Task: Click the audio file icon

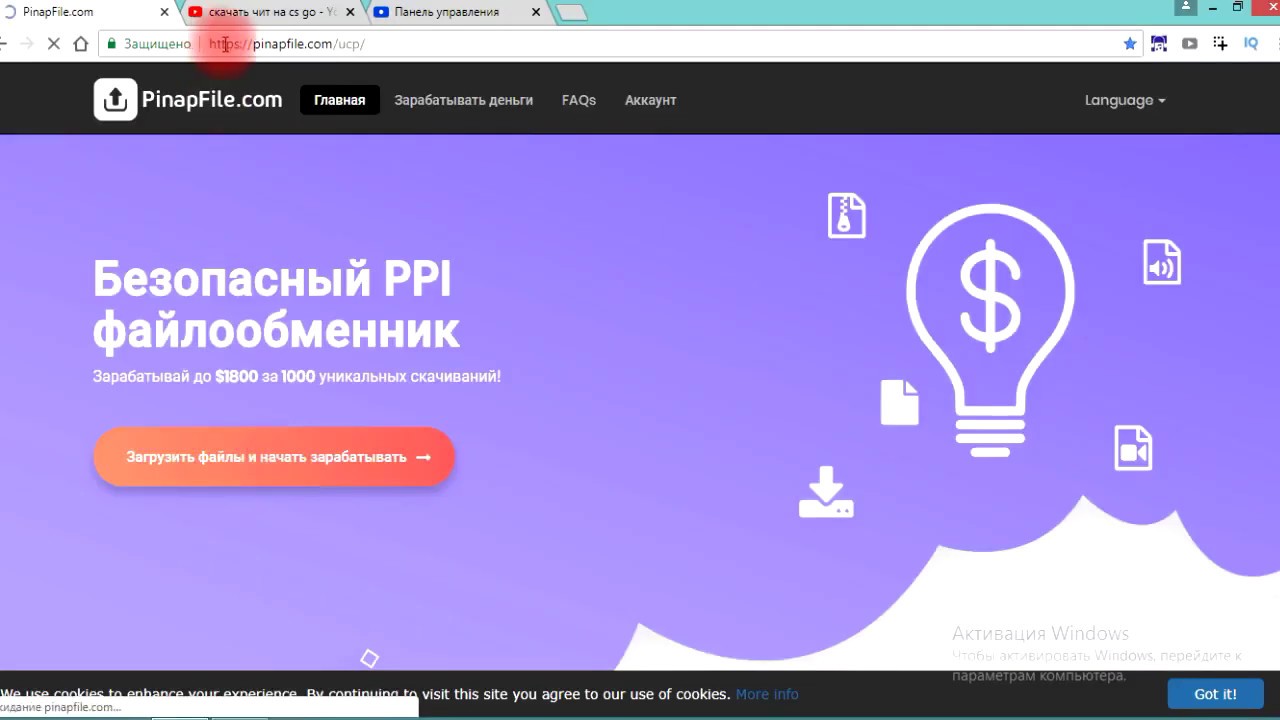Action: (x=1161, y=263)
